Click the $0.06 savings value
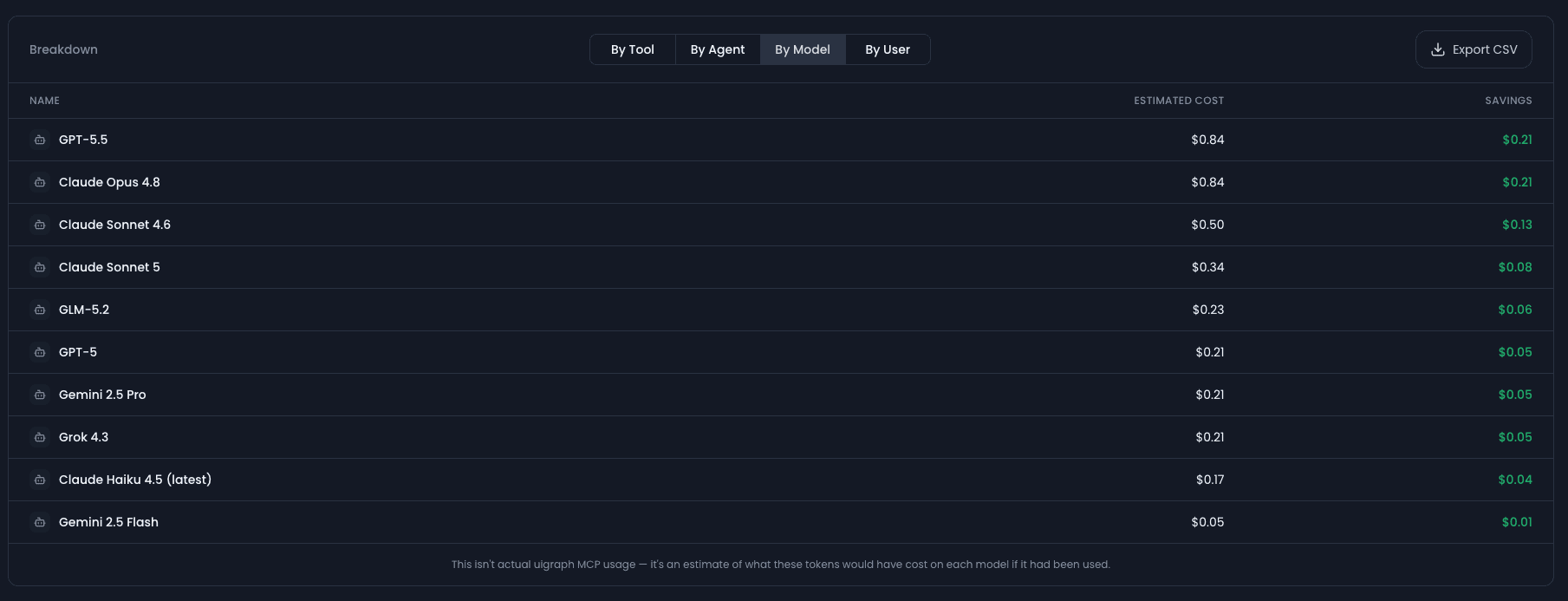 click(x=1515, y=310)
